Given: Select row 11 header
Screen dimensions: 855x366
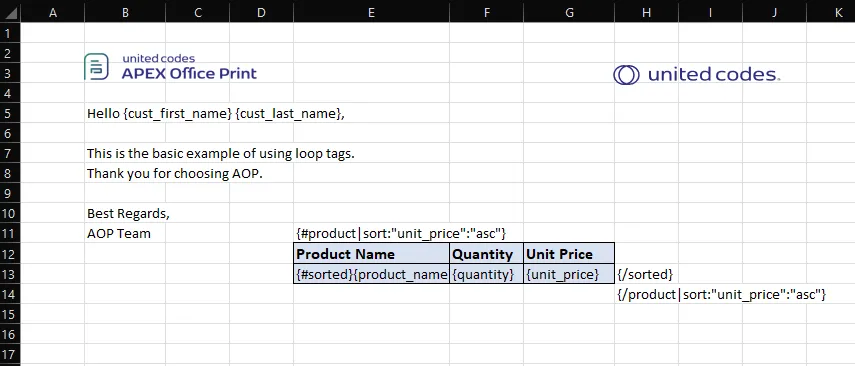Looking at the screenshot, I should [10, 234].
